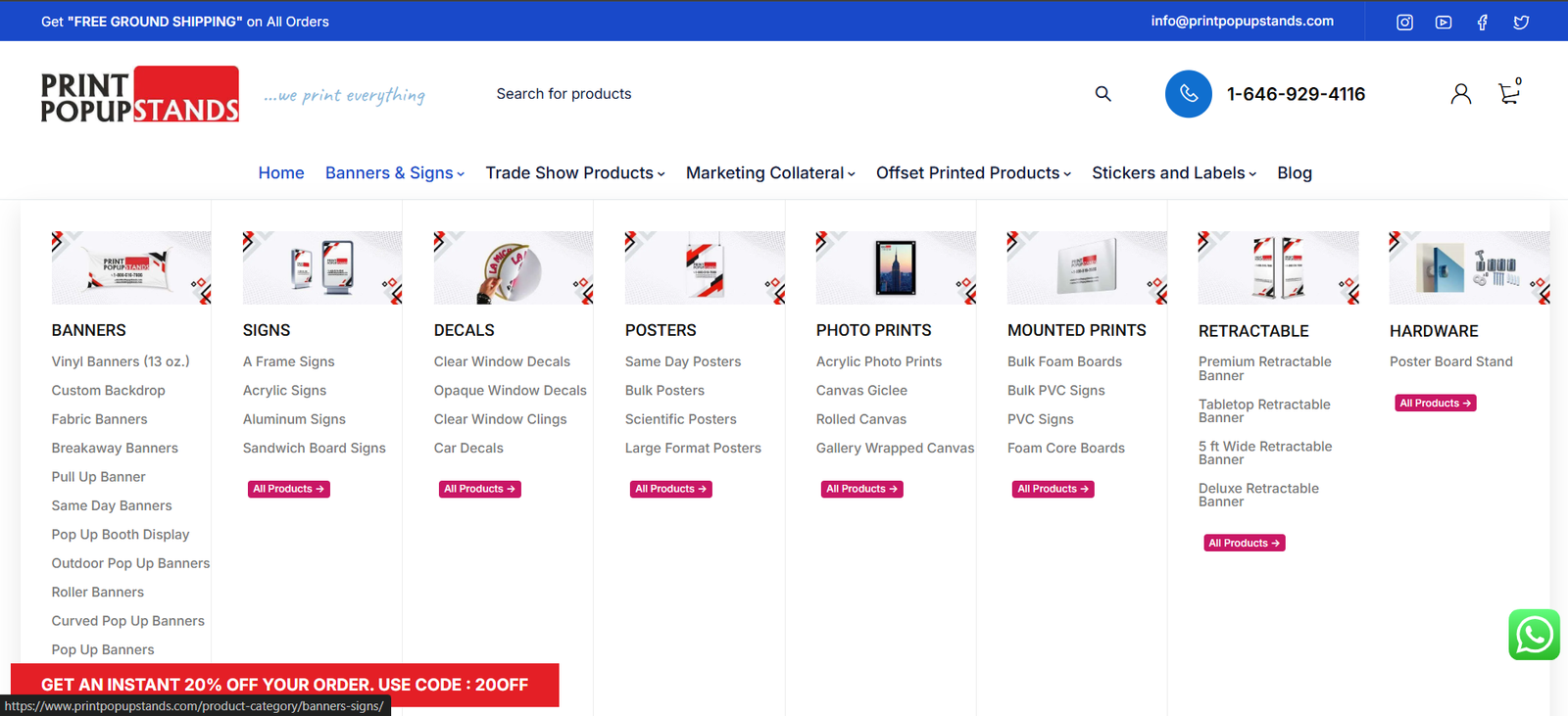This screenshot has height=716, width=1568.
Task: Open the Acrylic Photo Prints link
Action: click(879, 361)
